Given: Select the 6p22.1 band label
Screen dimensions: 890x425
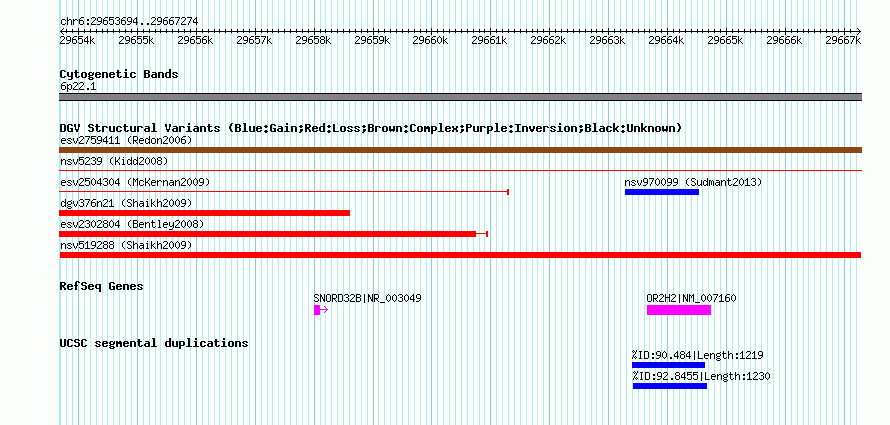Looking at the screenshot, I should pos(78,86).
